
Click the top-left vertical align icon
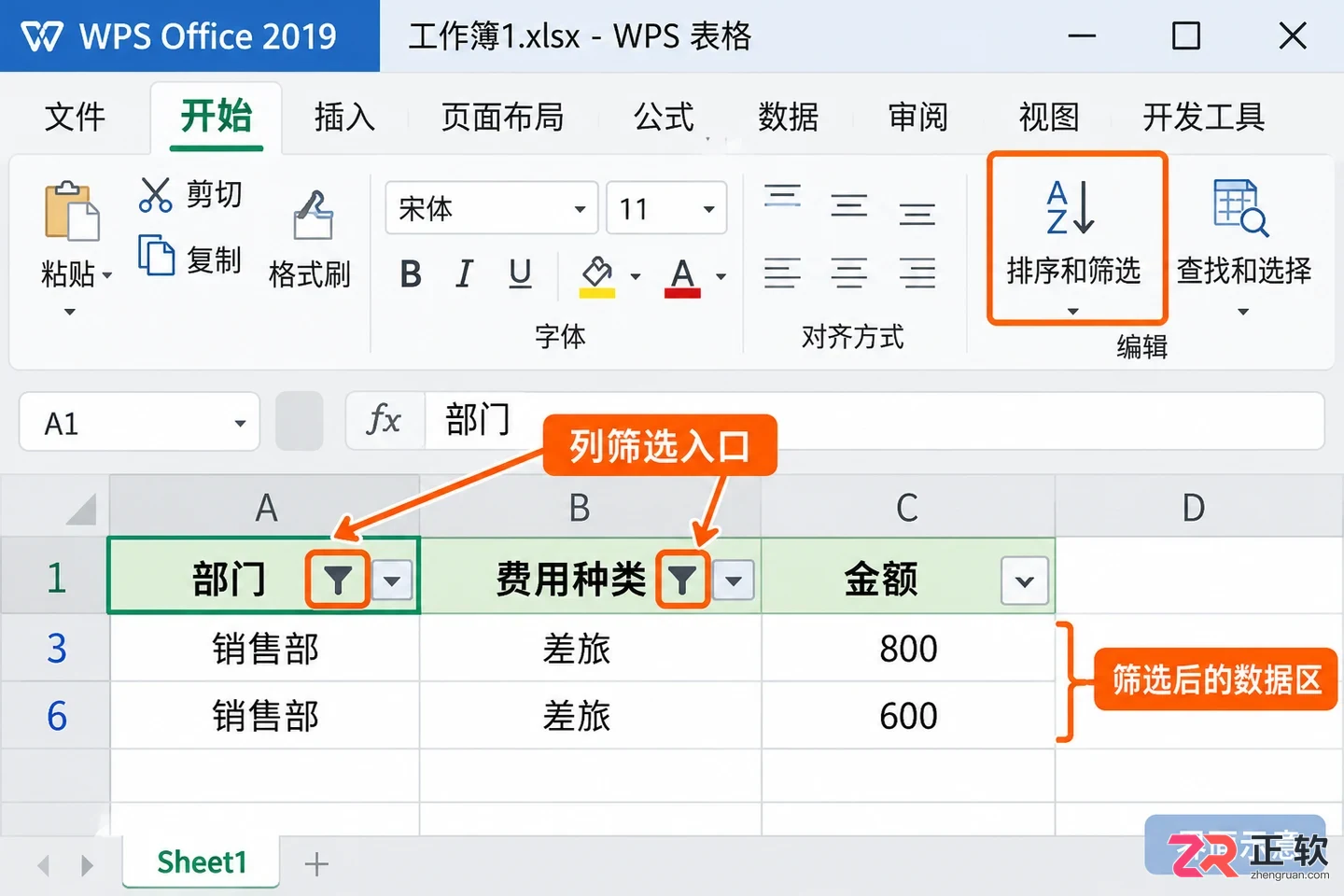click(x=782, y=196)
